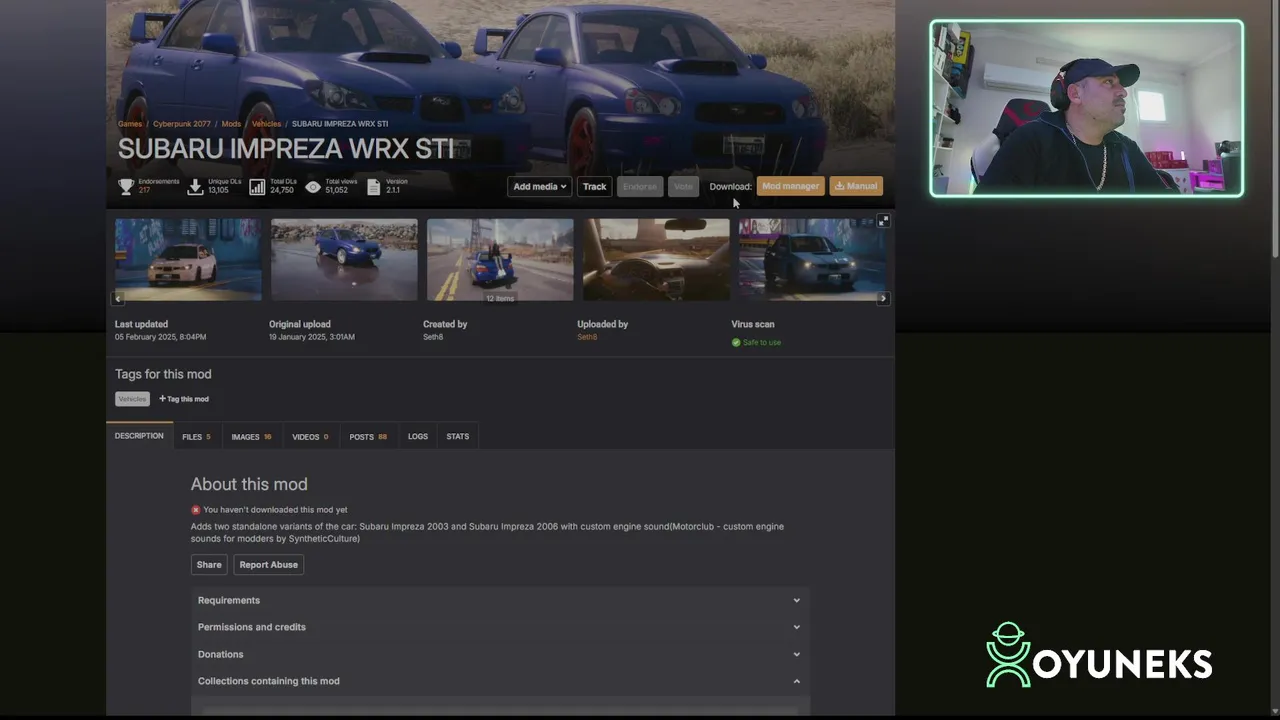Click the green Safe to use checkmark
This screenshot has width=1280, height=720.
click(736, 342)
